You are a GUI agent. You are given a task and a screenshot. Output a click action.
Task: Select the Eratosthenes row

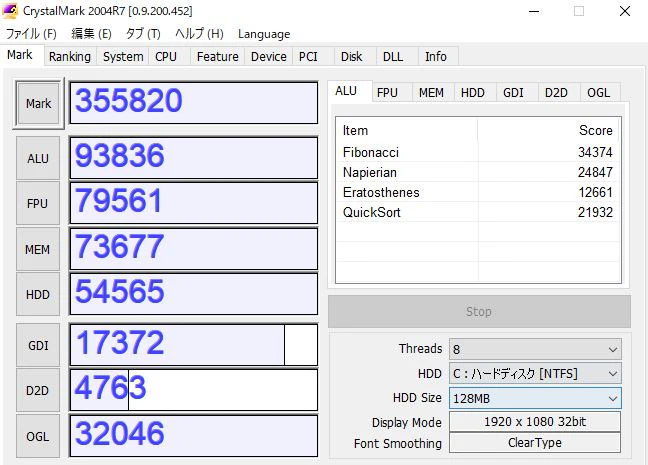478,192
